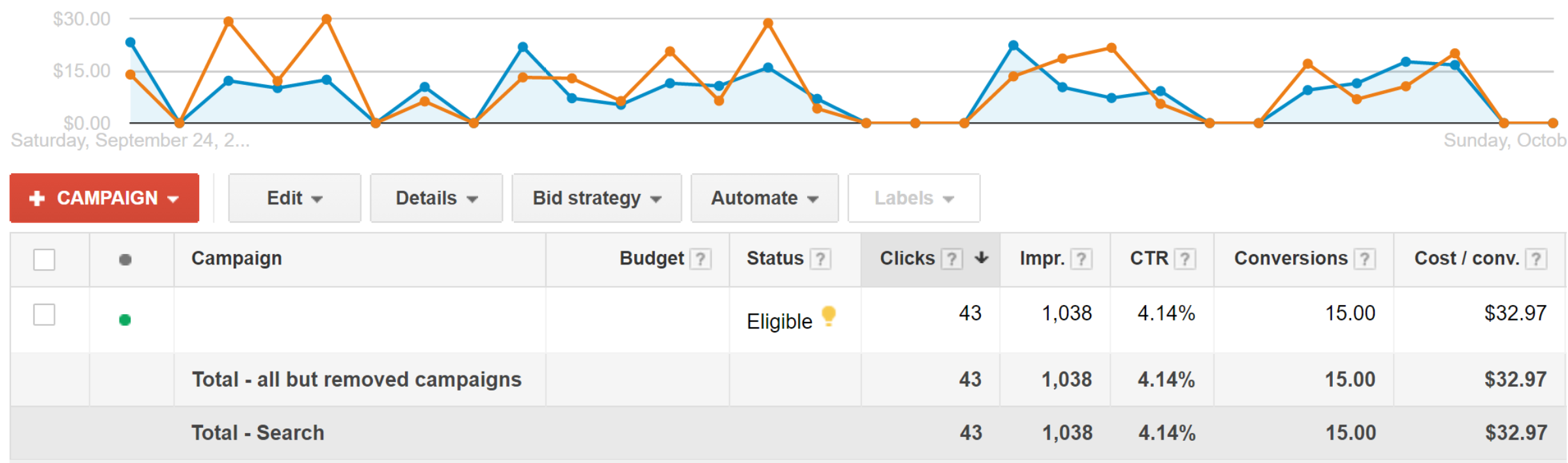The height and width of the screenshot is (463, 1568).
Task: Click the green enabled status dot
Action: pos(125,320)
